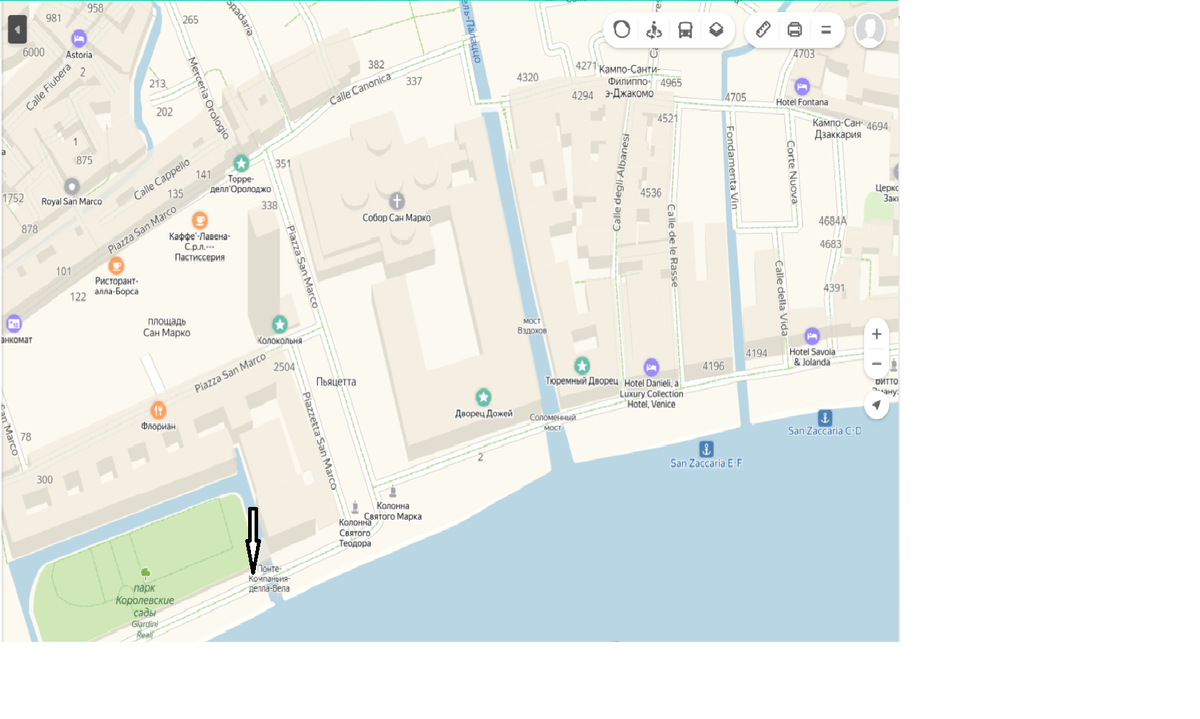Open street panoramas with the pedestrian icon
This screenshot has width=1200, height=719.
click(x=654, y=30)
